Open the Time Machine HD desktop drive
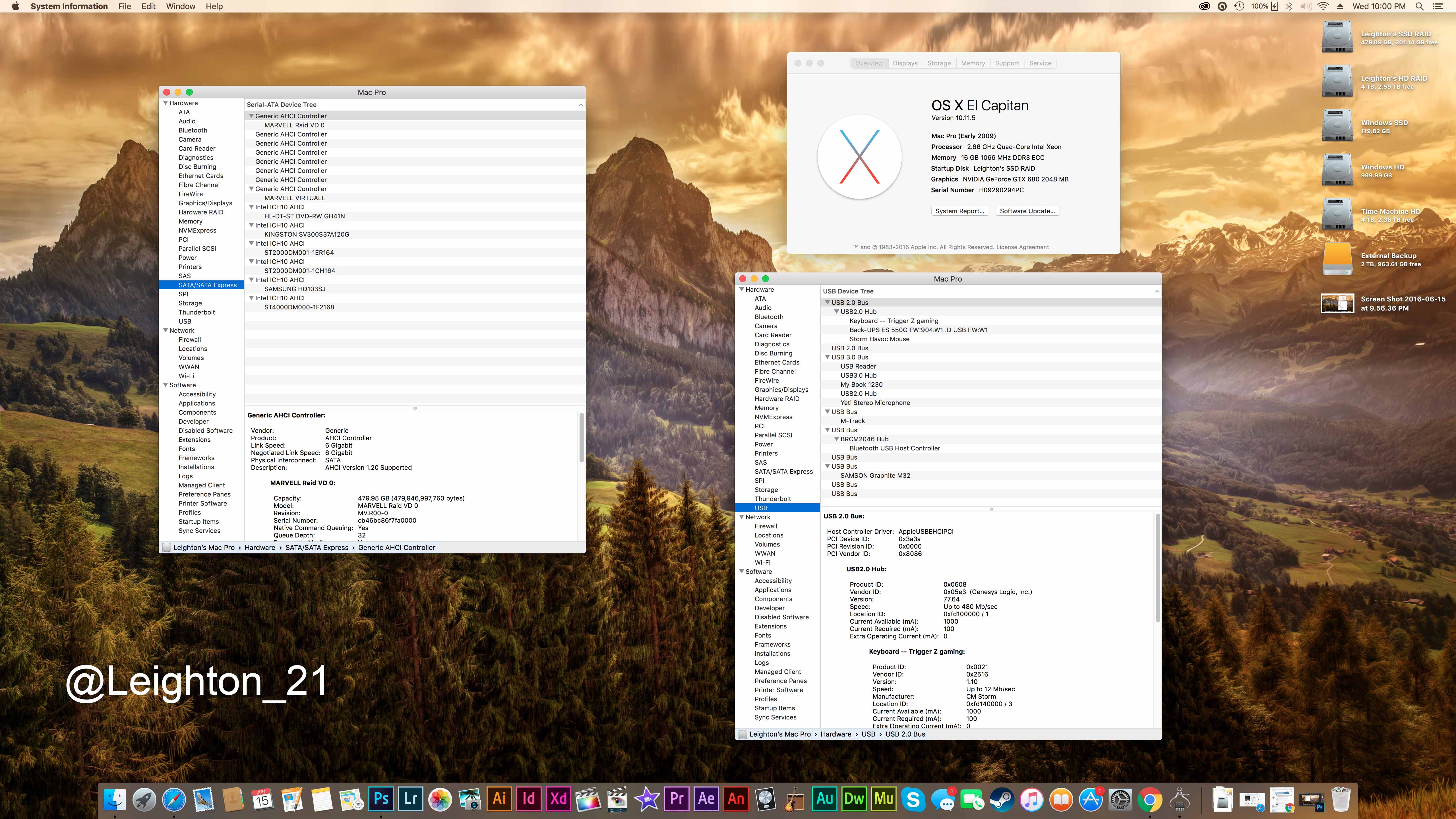 (x=1337, y=214)
